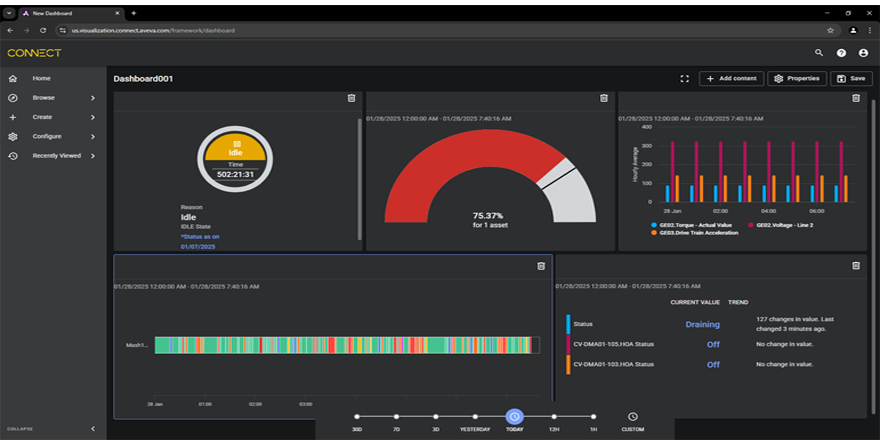880x444 pixels.
Task: Expand the Create submenu arrow
Action: pos(93,117)
